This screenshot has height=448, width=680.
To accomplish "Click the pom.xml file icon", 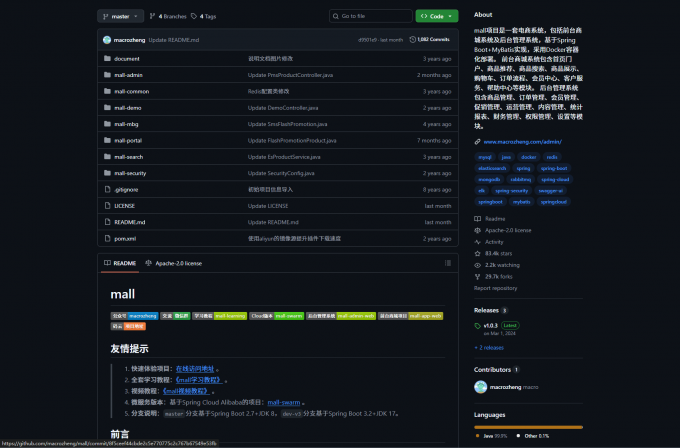I will click(107, 238).
